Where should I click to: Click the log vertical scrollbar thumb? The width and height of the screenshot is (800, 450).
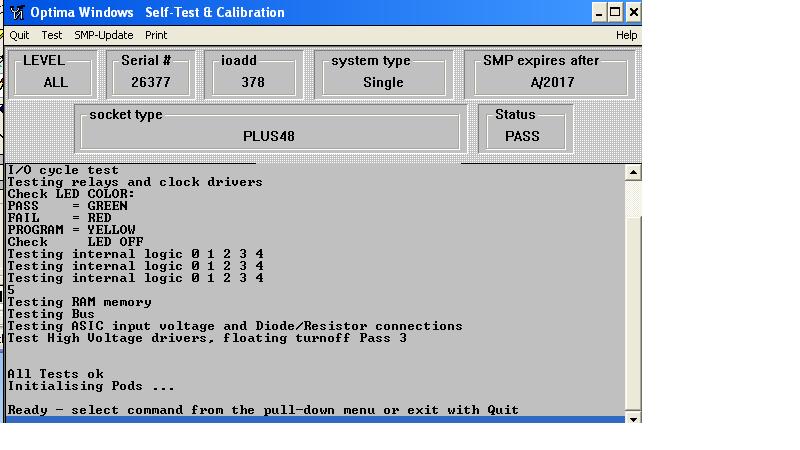tap(633, 315)
